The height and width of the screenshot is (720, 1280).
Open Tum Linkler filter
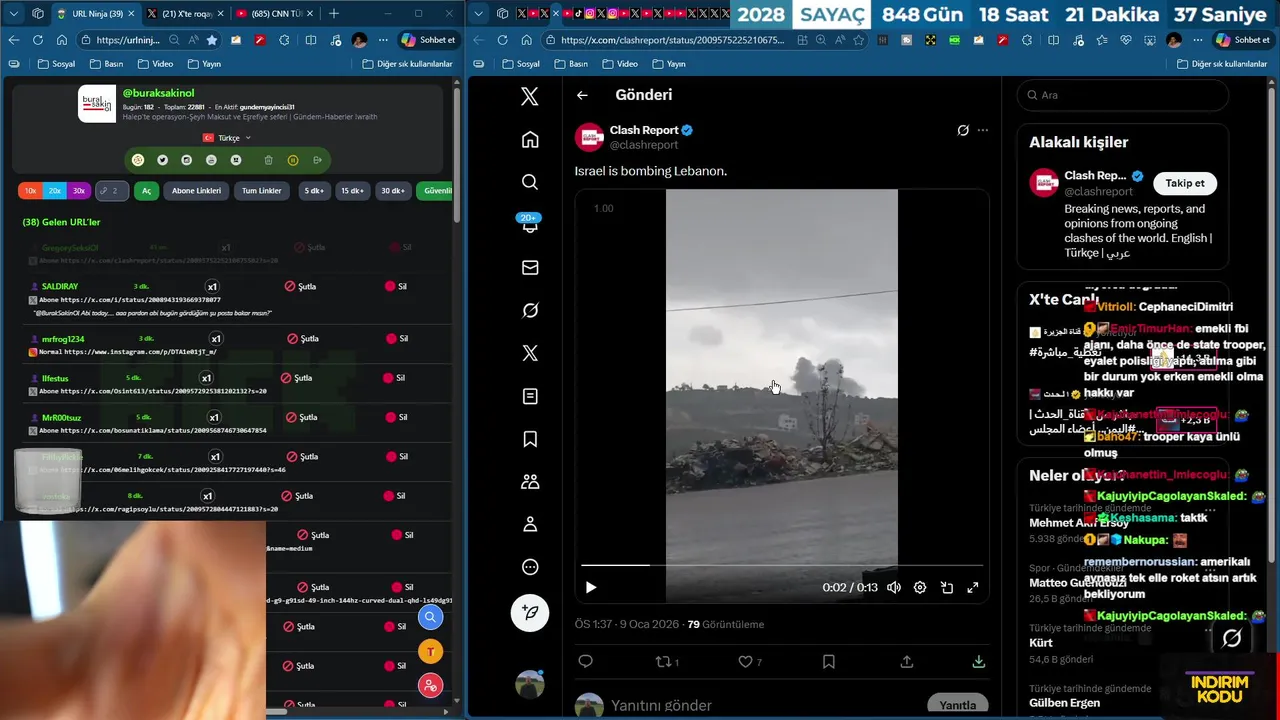click(262, 191)
